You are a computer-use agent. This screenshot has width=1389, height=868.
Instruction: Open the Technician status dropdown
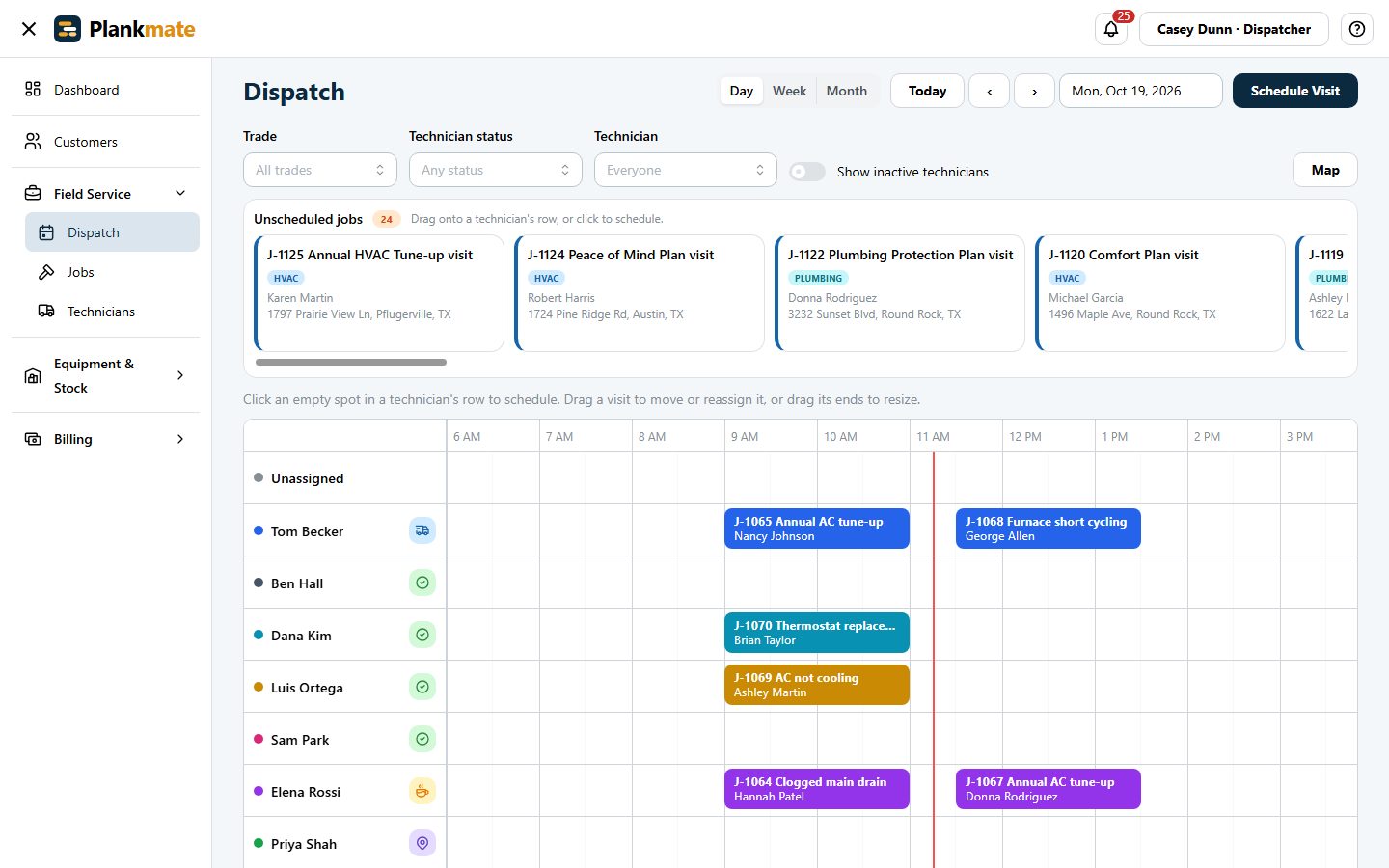click(x=496, y=170)
